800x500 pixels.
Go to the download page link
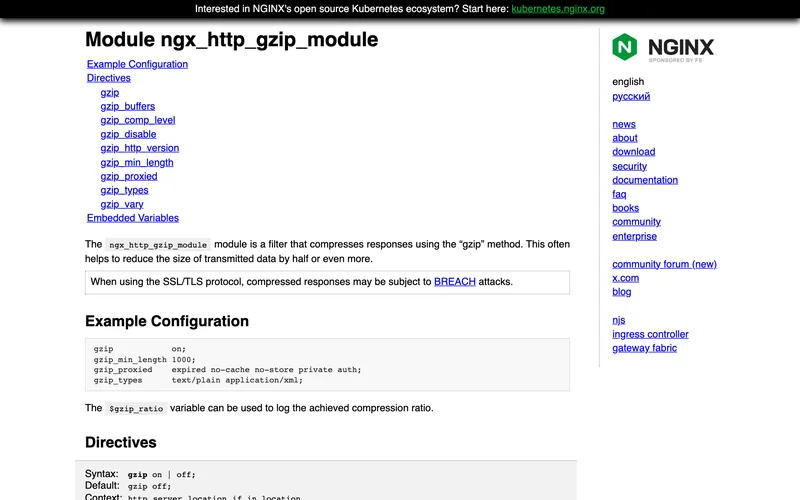(x=634, y=152)
